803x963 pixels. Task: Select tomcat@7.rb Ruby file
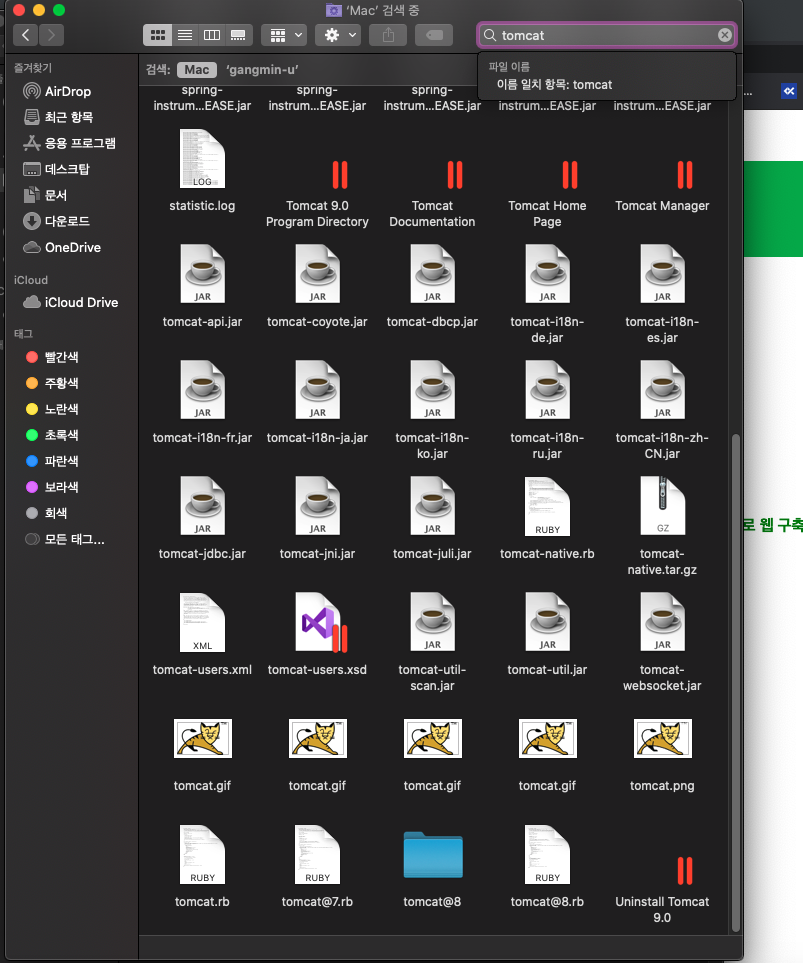317,854
